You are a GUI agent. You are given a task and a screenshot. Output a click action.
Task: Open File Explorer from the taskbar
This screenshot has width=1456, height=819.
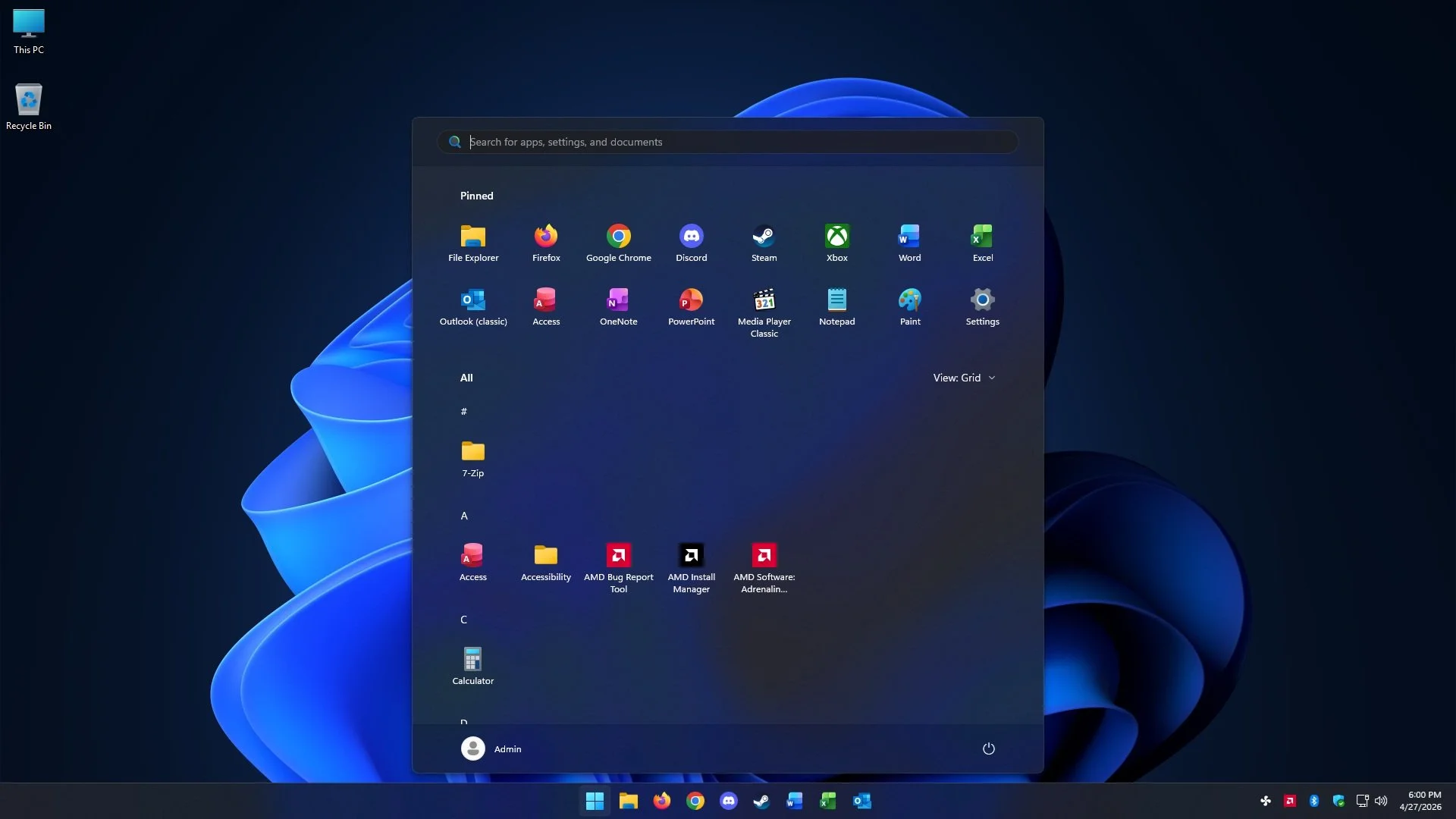point(629,801)
